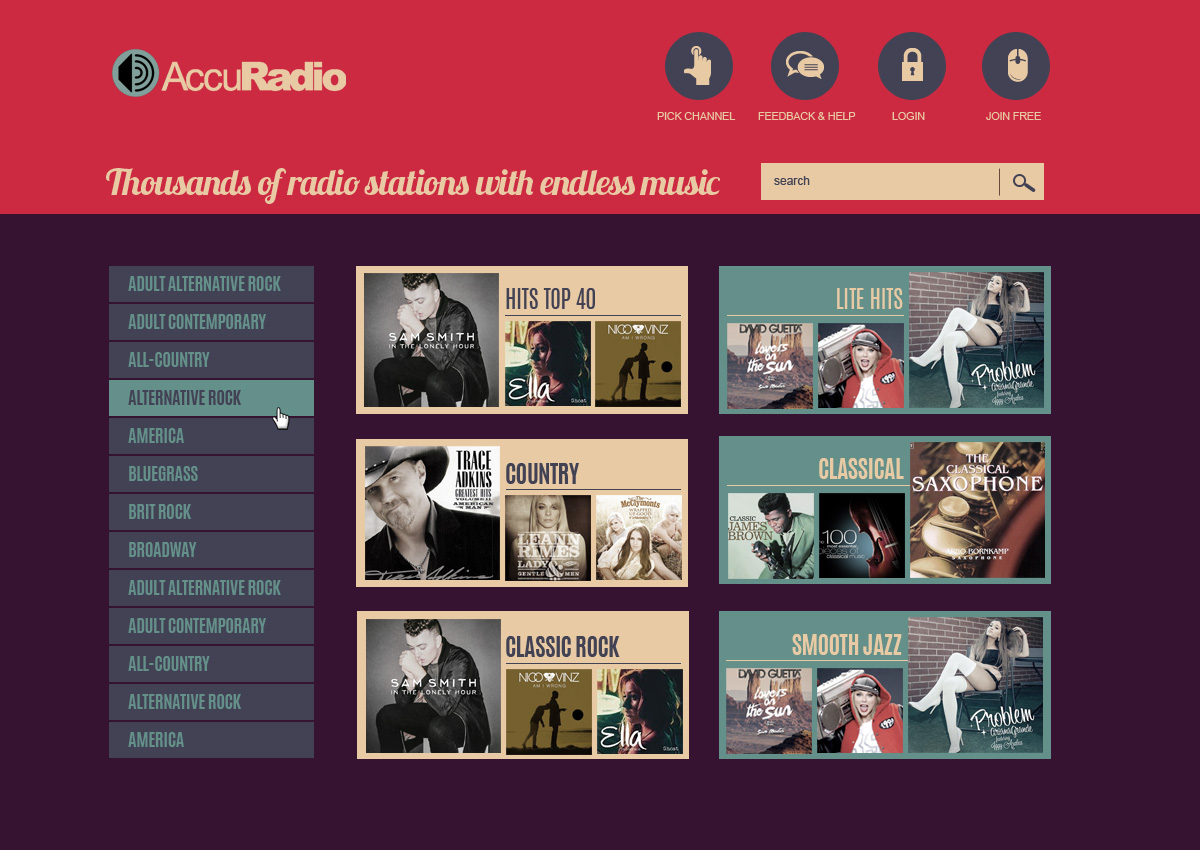The width and height of the screenshot is (1200, 850).
Task: Select America row just above Bluegrass
Action: [x=211, y=436]
